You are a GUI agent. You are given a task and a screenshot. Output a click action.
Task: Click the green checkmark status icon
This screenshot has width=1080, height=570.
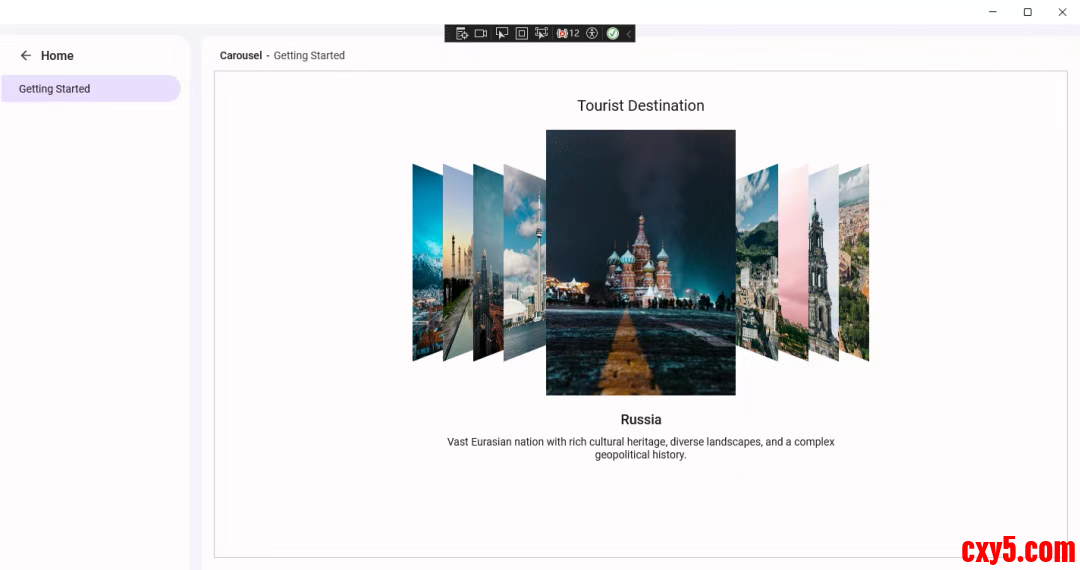612,33
